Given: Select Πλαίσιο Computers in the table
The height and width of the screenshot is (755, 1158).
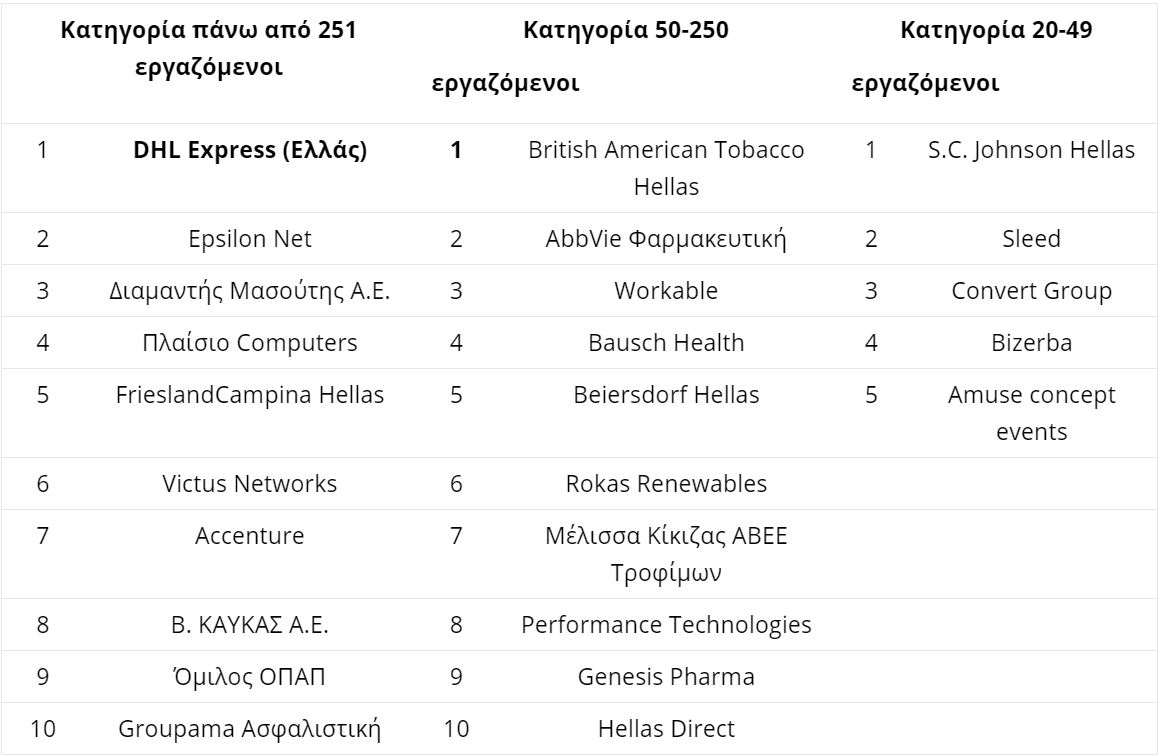Looking at the screenshot, I should click(x=250, y=343).
